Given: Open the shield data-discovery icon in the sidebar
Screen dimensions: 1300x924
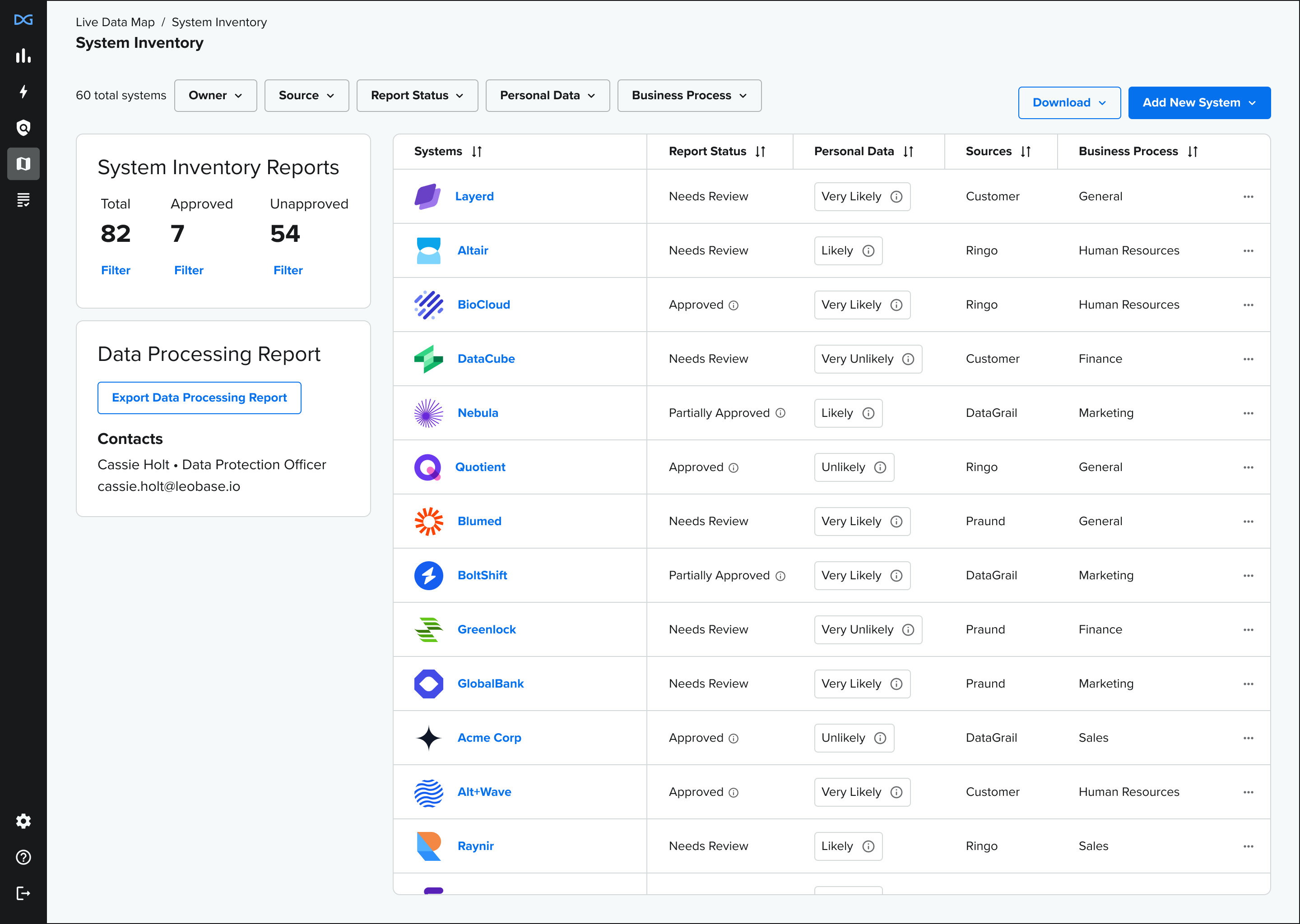Looking at the screenshot, I should 23,127.
